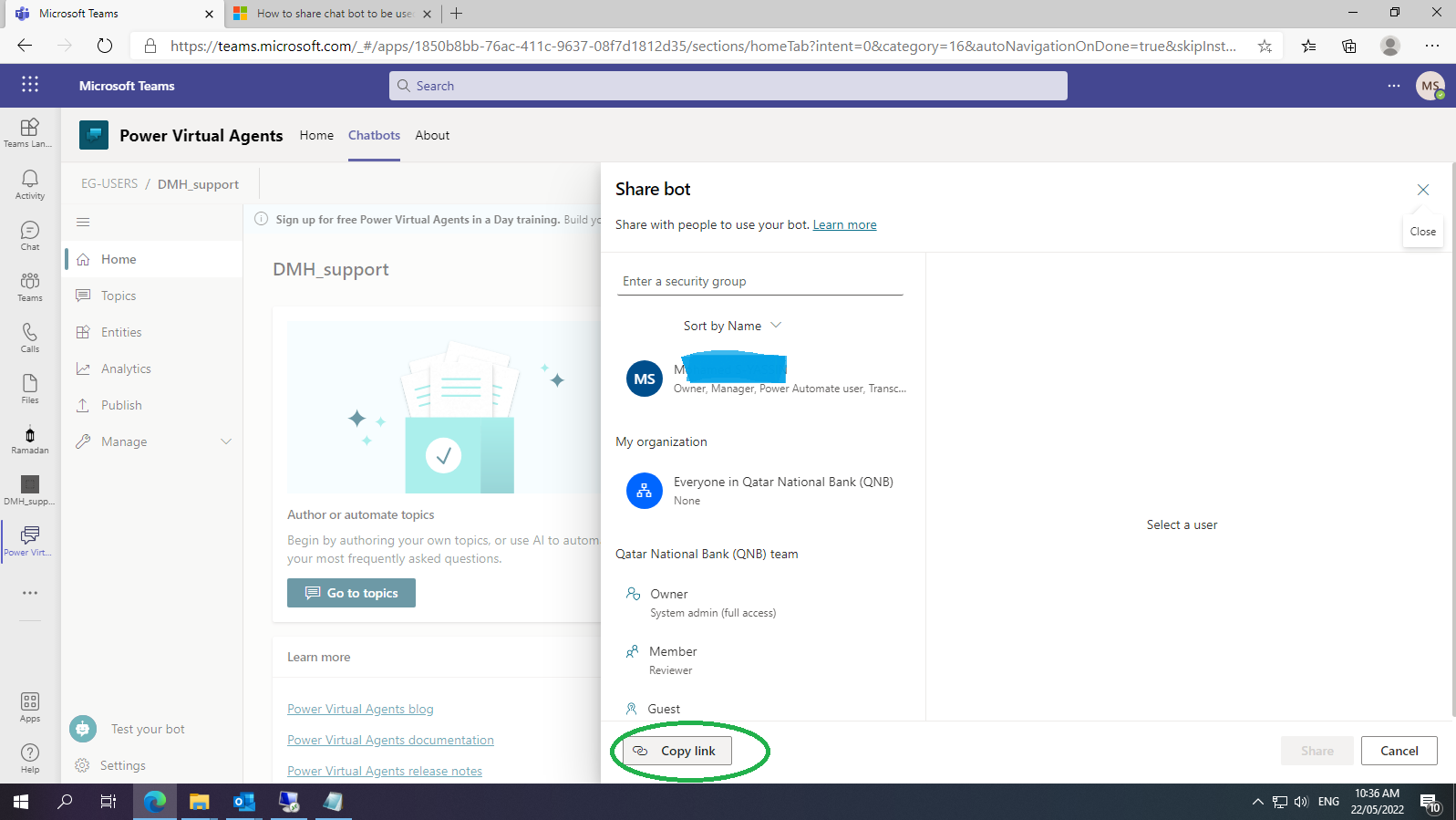Open Power Virtual Agents release notes link

385,771
